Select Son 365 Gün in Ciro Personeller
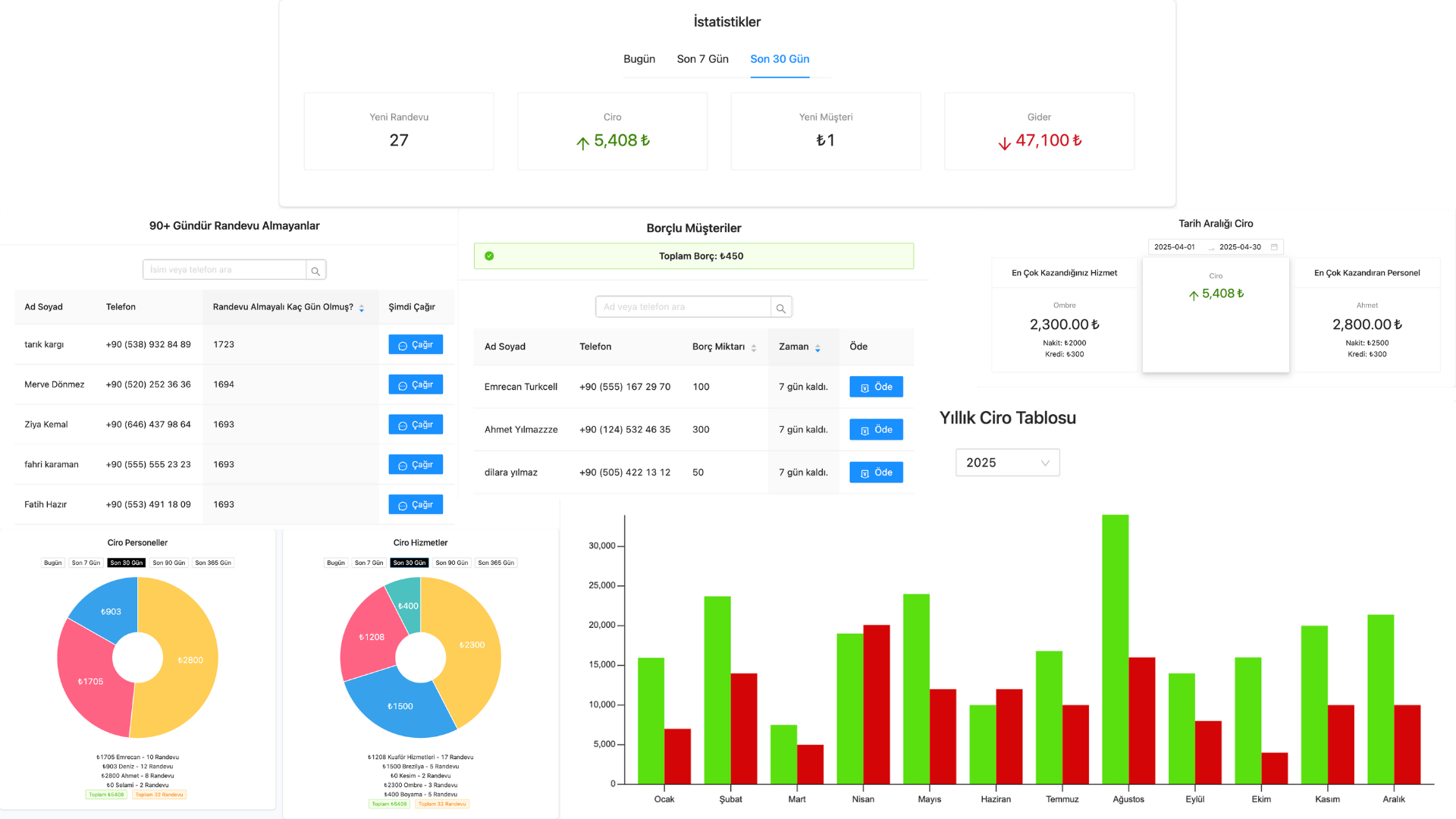The height and width of the screenshot is (819, 1456). [x=212, y=563]
